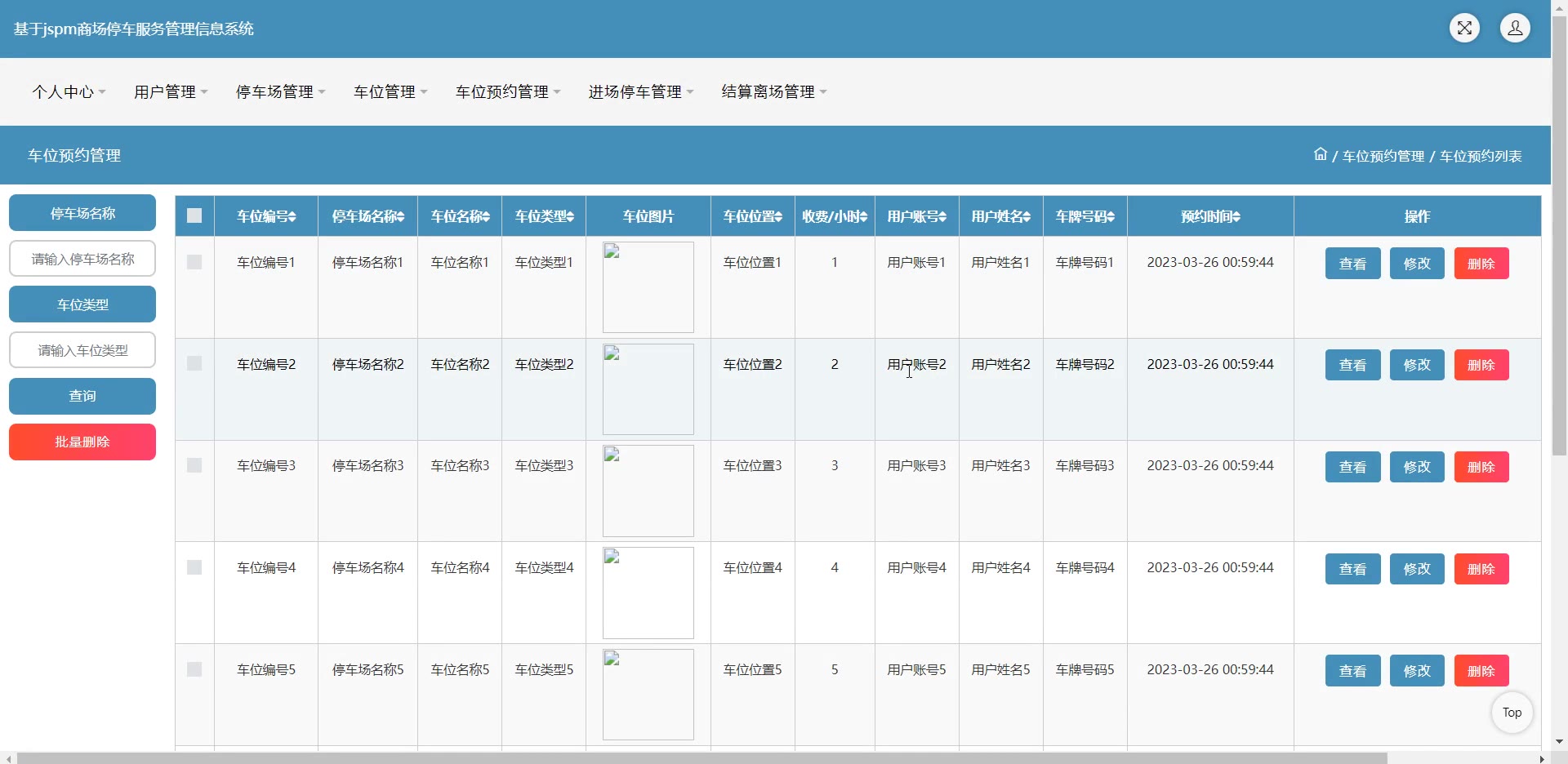The height and width of the screenshot is (764, 1568).
Task: Check the row checkbox for 车位编号2
Action: [x=194, y=363]
